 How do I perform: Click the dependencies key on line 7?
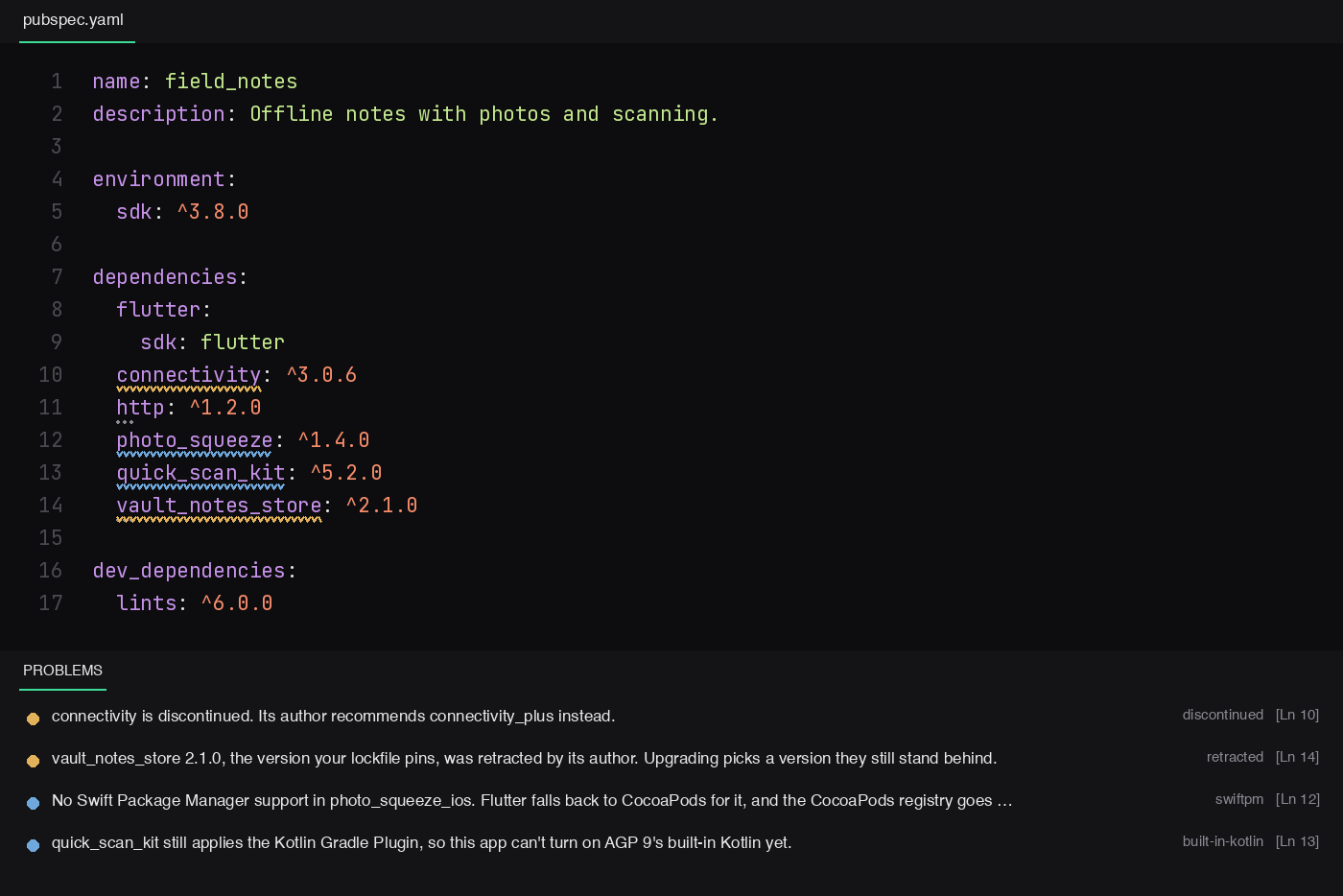[x=165, y=277]
